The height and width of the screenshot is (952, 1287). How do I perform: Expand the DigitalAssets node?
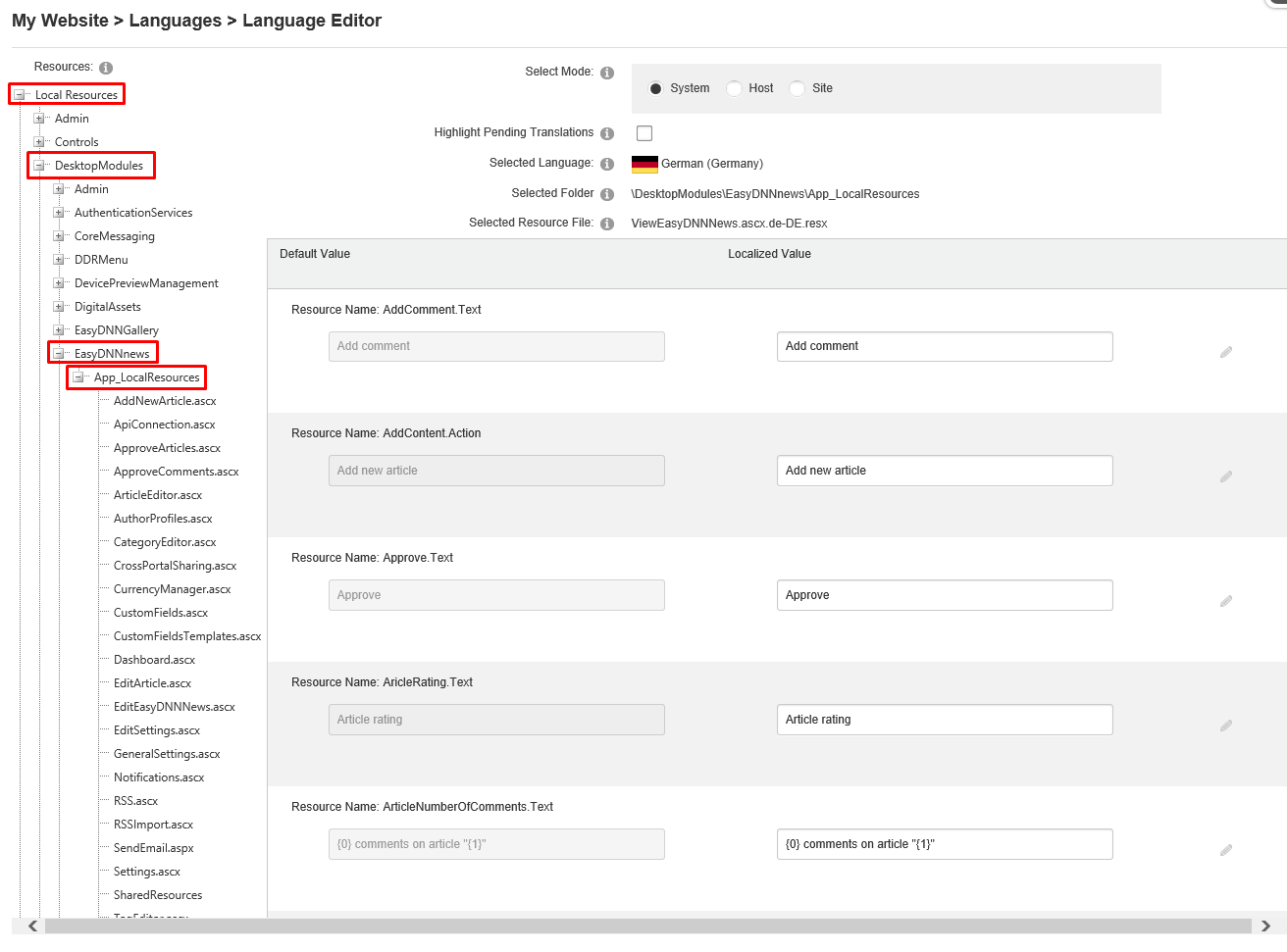(x=58, y=307)
